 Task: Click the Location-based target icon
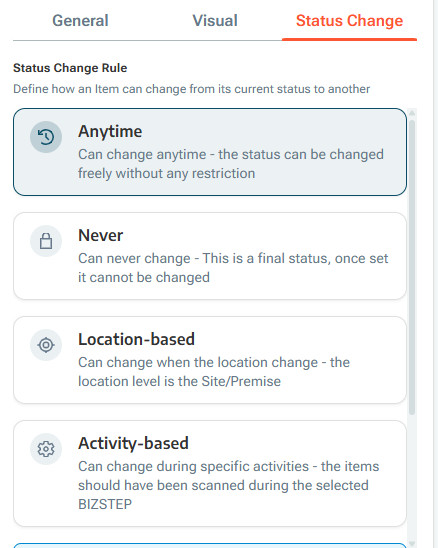click(46, 345)
